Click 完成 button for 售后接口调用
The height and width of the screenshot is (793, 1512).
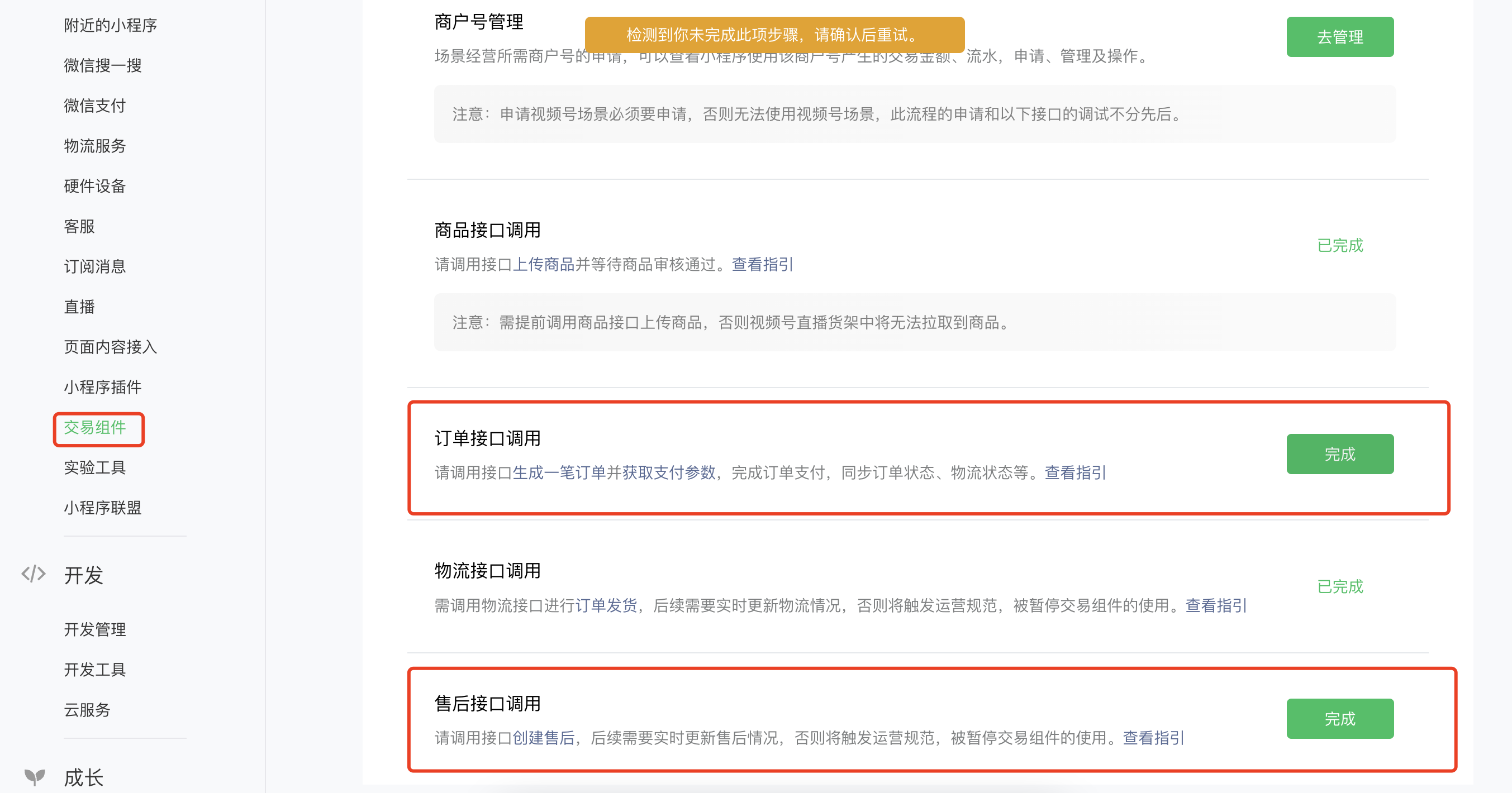[1339, 719]
